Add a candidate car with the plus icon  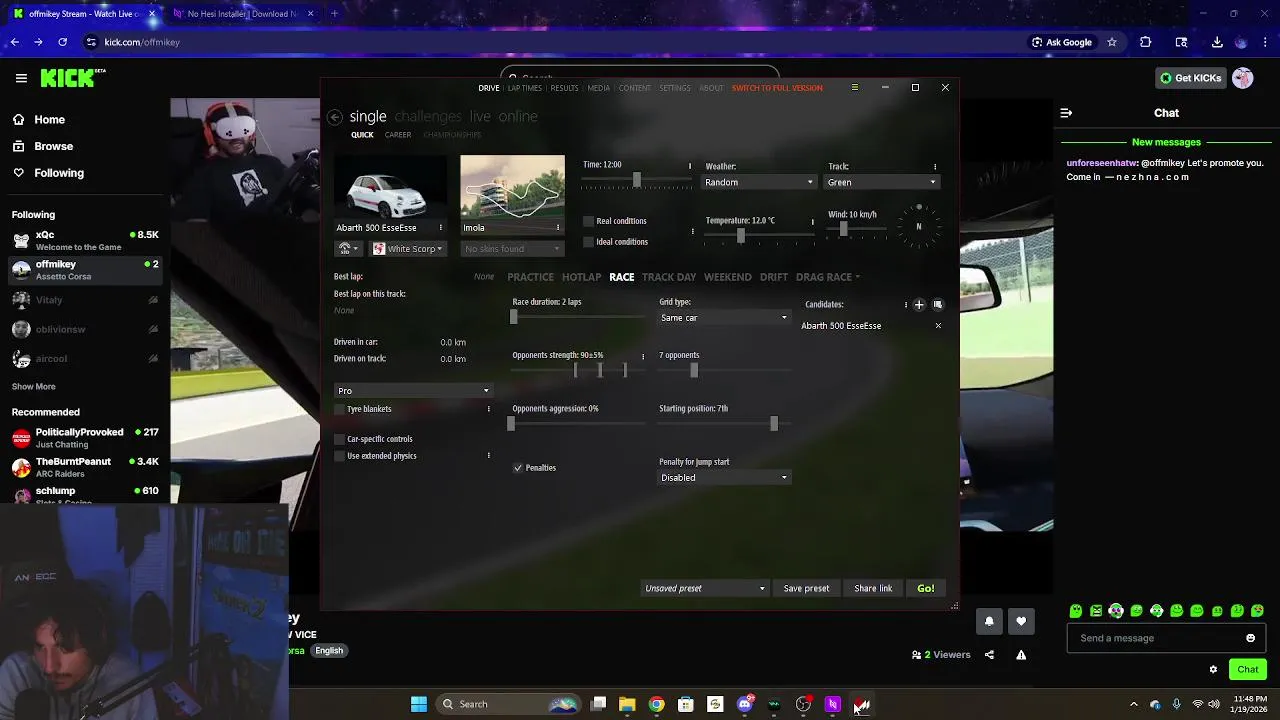pos(919,304)
